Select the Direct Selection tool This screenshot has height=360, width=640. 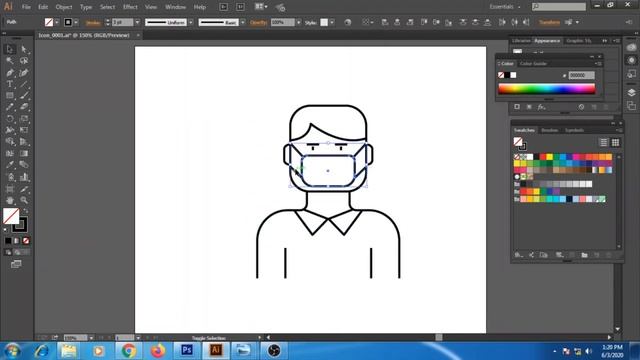pyautogui.click(x=24, y=49)
